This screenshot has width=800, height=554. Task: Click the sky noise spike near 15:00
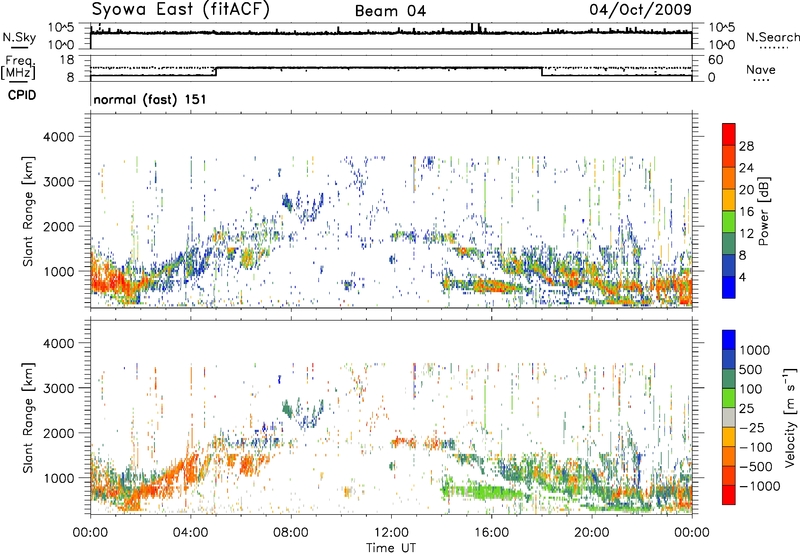tap(472, 28)
